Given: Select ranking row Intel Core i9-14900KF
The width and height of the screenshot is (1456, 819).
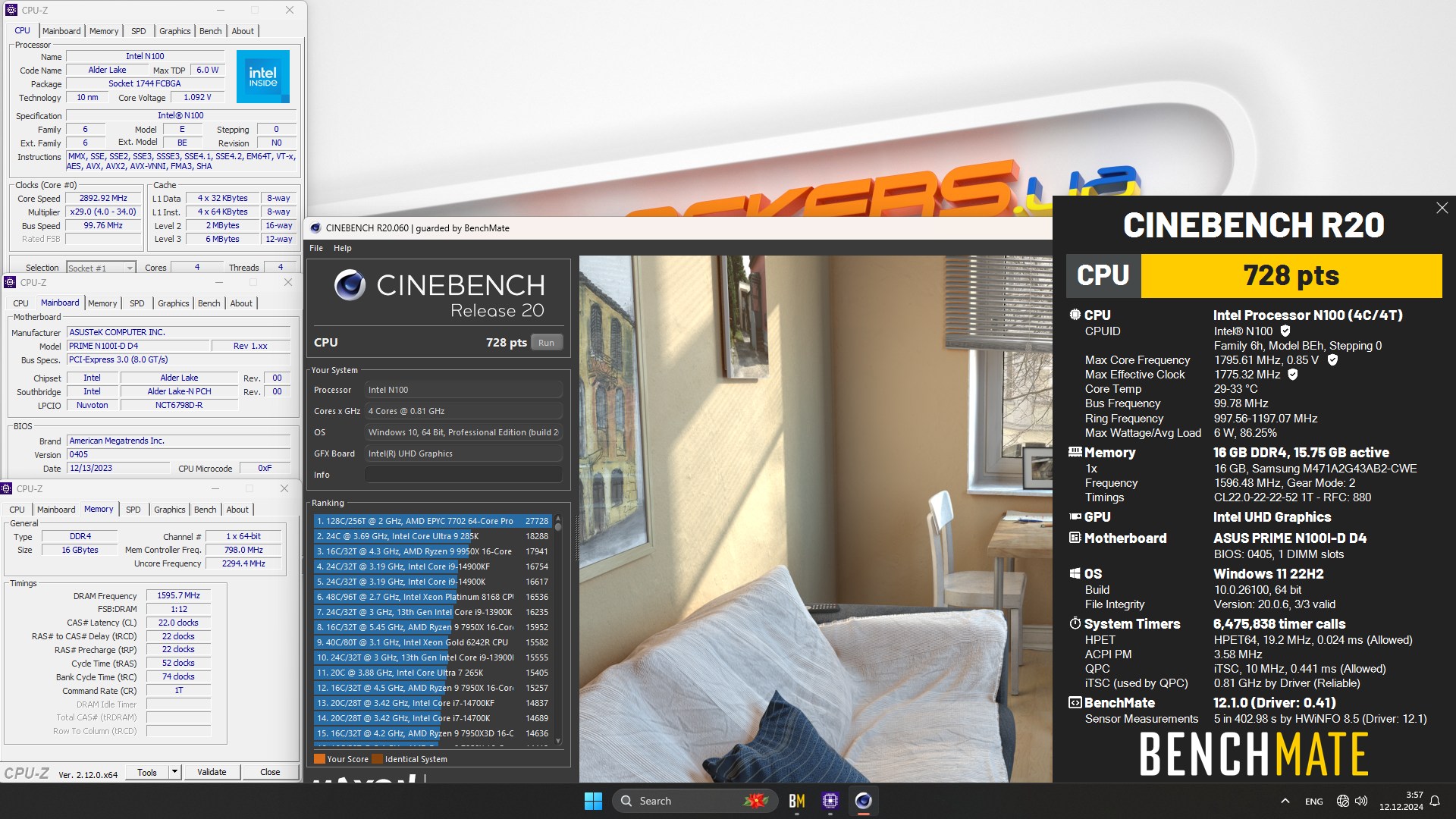Looking at the screenshot, I should click(432, 566).
